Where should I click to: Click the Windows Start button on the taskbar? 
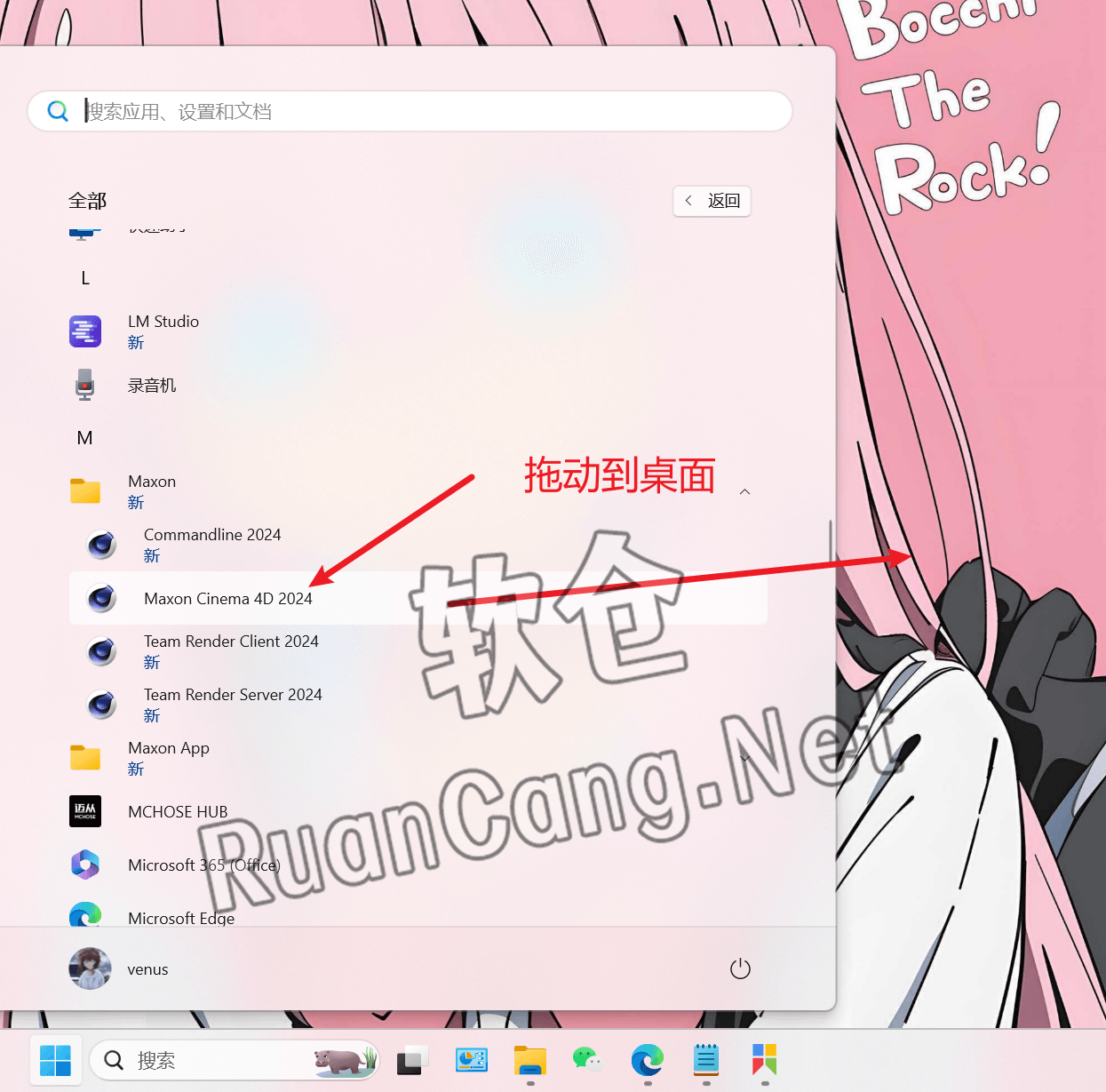[56, 1060]
